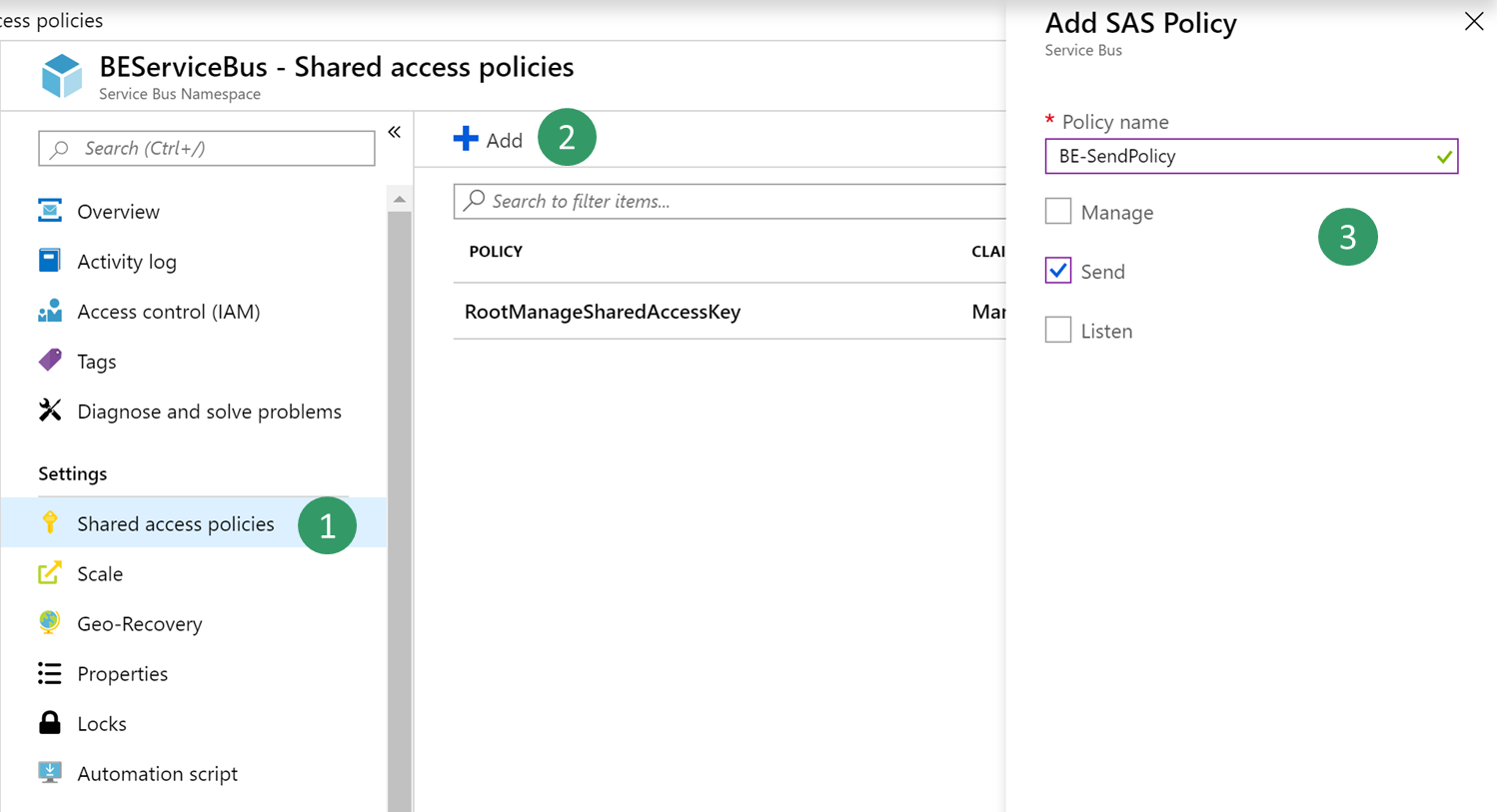
Task: Go to the Scale settings page
Action: [100, 573]
